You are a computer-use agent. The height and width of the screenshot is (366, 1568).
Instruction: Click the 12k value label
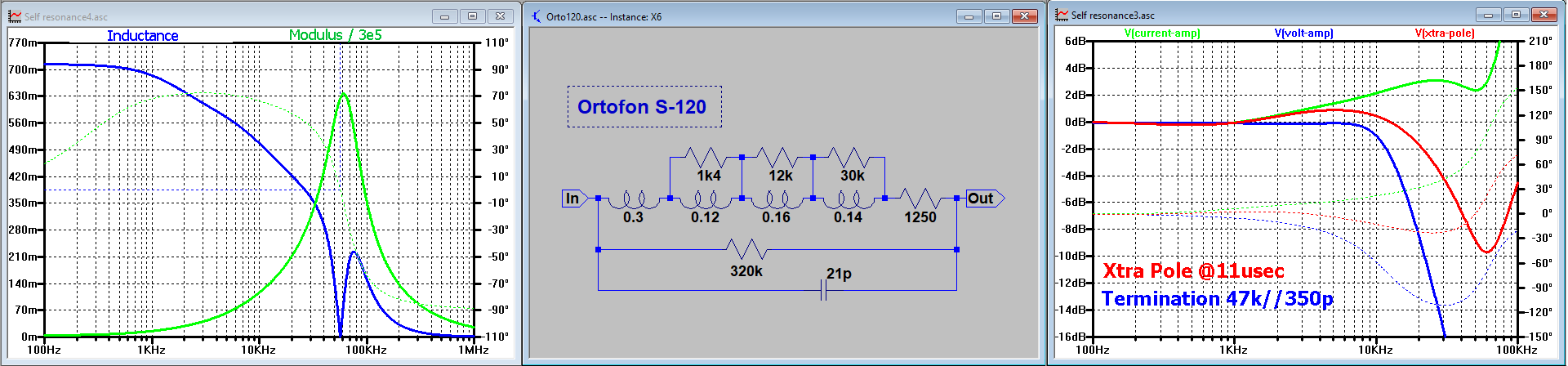781,176
